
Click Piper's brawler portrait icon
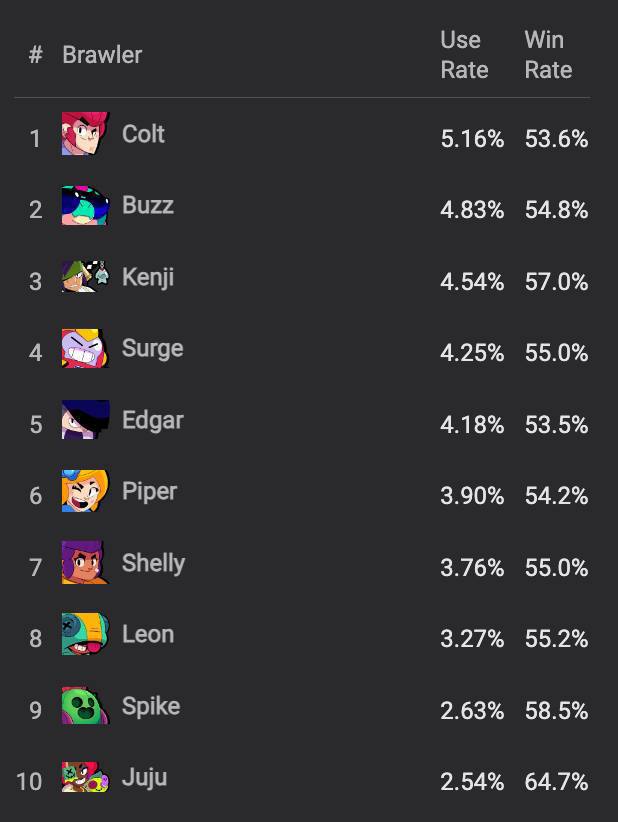(x=84, y=492)
